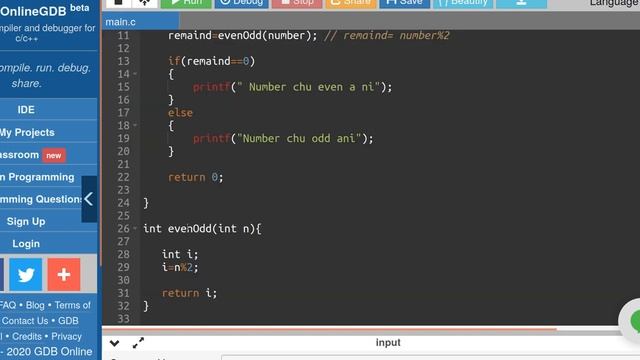The width and height of the screenshot is (640, 360).
Task: Click the download code icon button
Action: (521, 3)
